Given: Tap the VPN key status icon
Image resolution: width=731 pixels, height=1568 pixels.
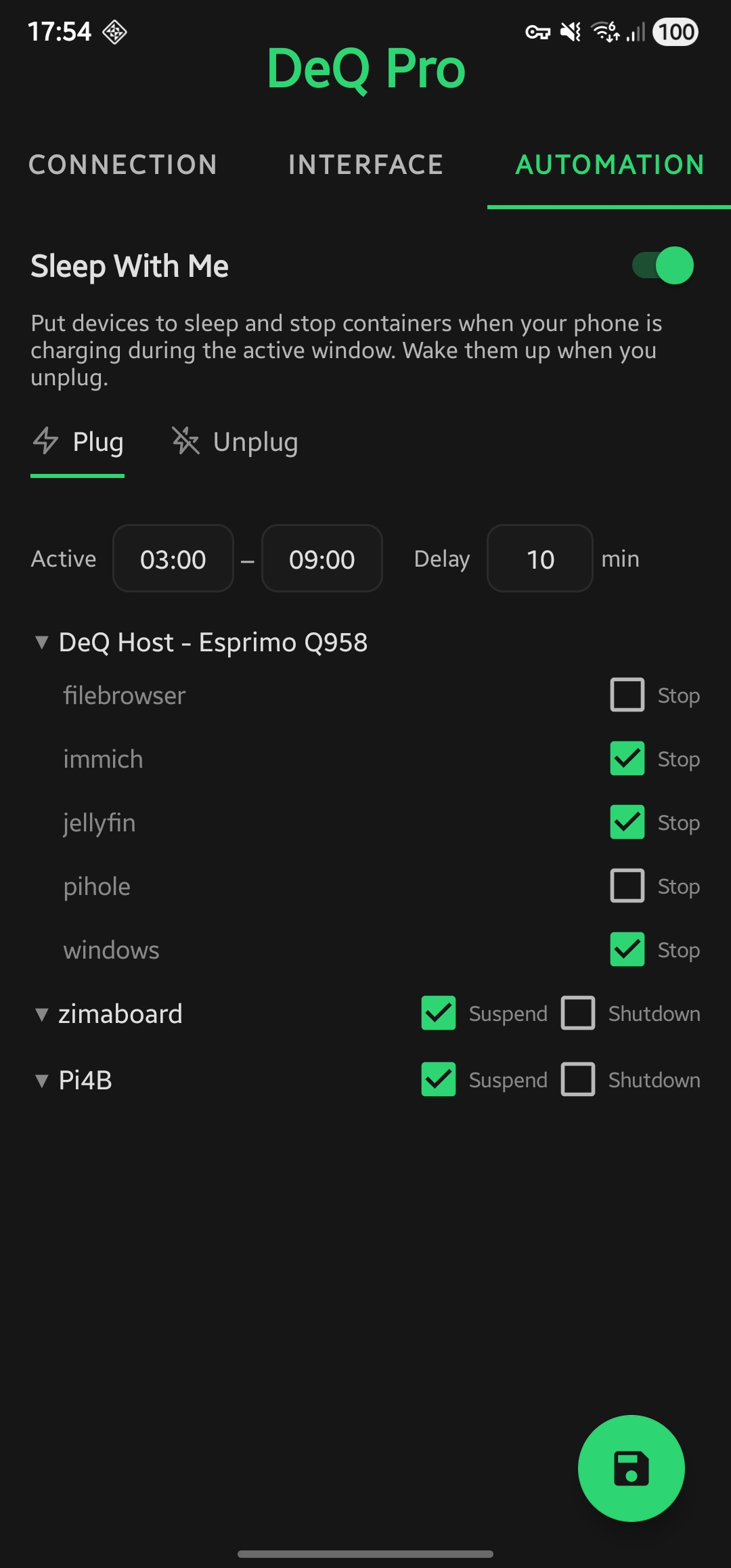Looking at the screenshot, I should pos(538,32).
